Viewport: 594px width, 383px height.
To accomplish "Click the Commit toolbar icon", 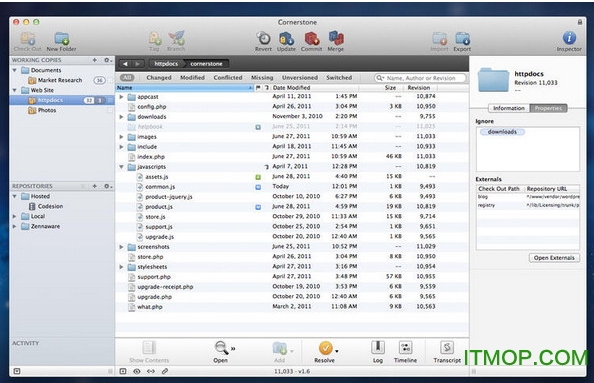I will (x=311, y=39).
